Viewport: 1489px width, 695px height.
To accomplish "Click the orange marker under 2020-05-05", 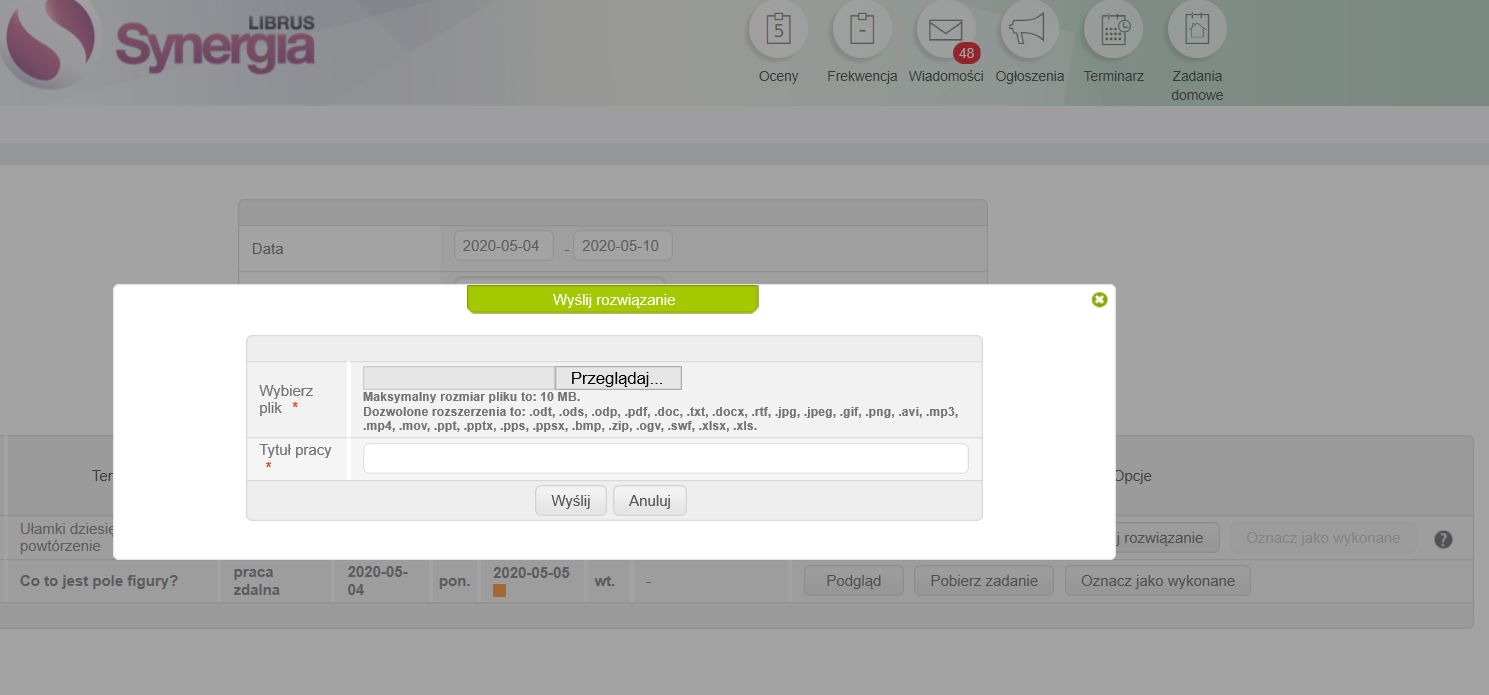I will pos(500,591).
